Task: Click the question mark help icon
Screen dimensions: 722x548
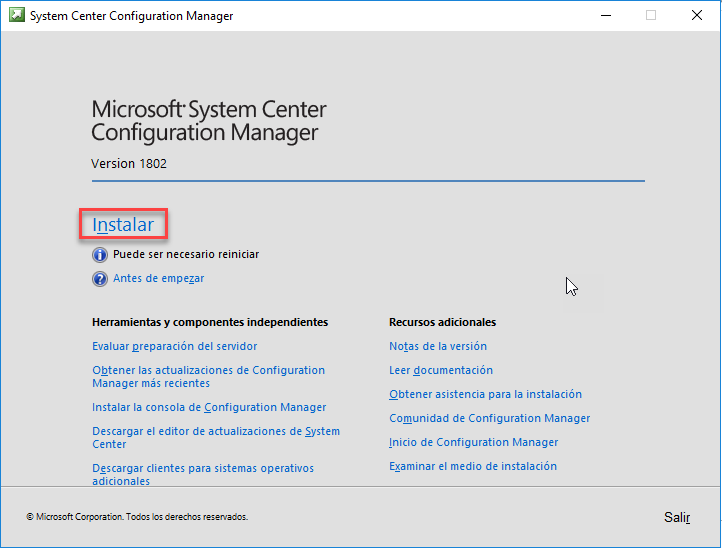Action: tap(100, 279)
